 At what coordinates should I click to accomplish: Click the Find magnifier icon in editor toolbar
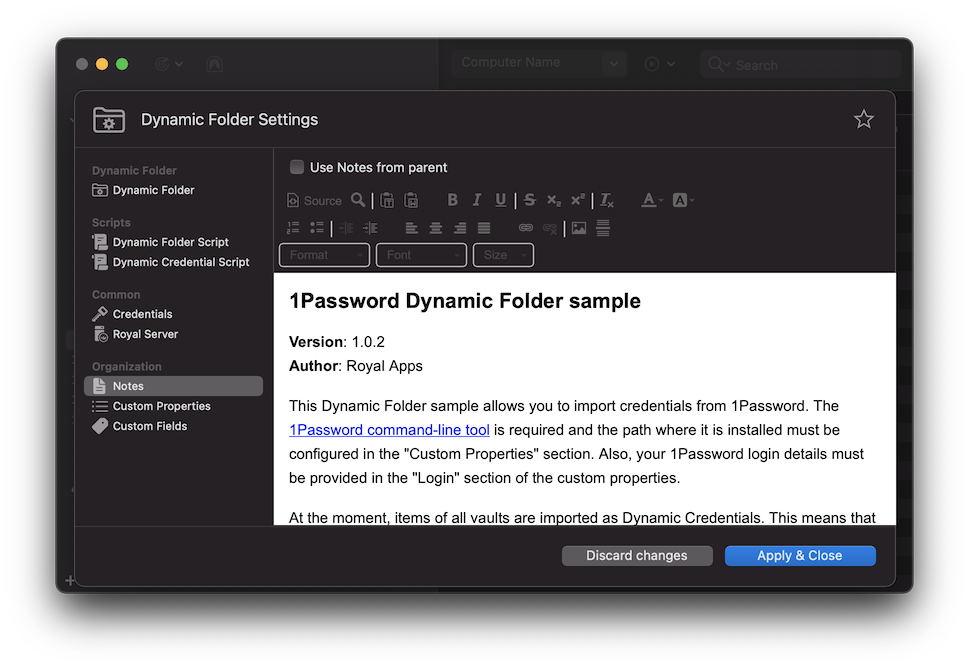358,200
